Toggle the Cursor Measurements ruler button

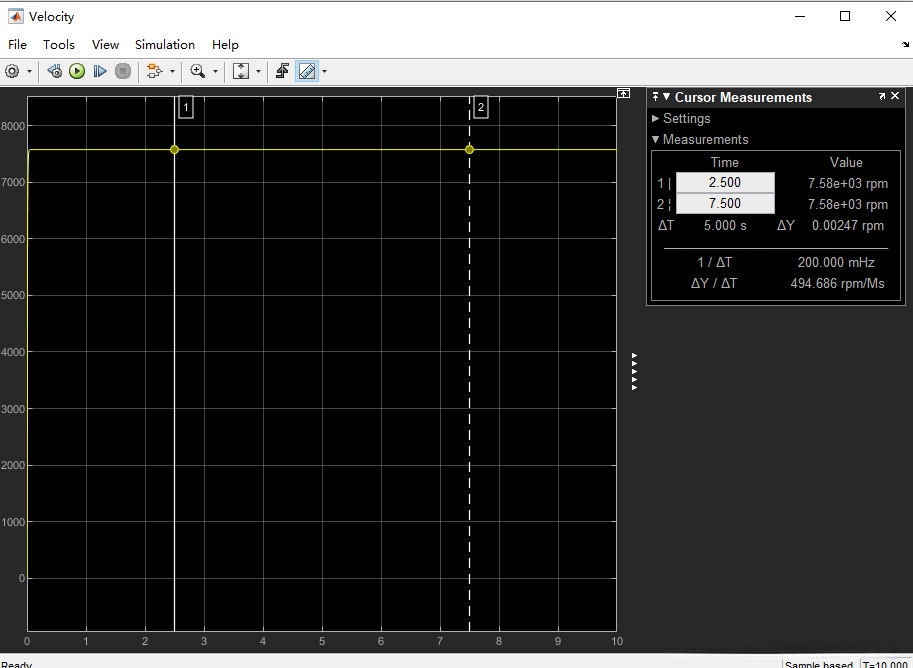coord(307,71)
